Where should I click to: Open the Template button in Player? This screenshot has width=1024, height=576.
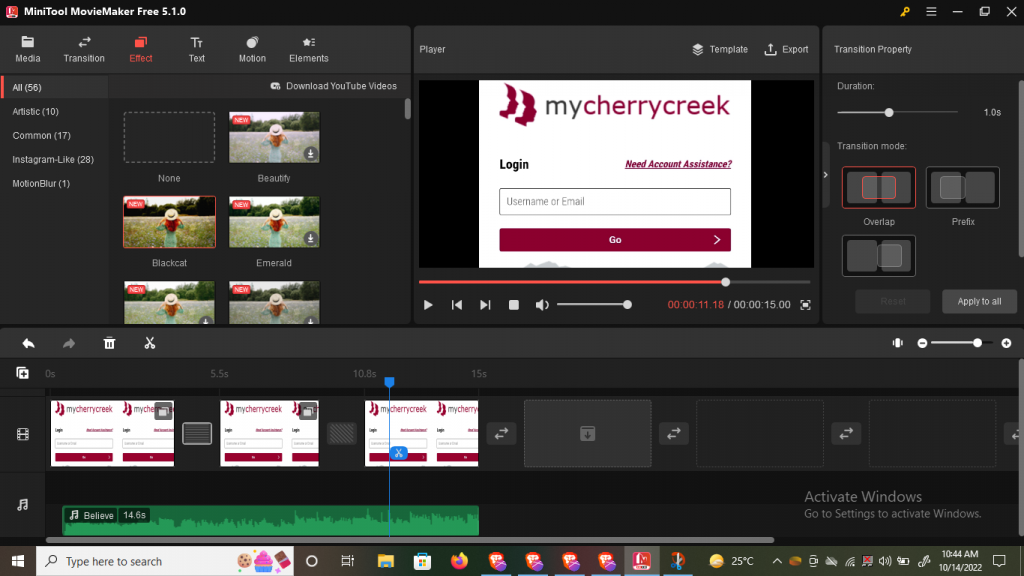tap(720, 50)
